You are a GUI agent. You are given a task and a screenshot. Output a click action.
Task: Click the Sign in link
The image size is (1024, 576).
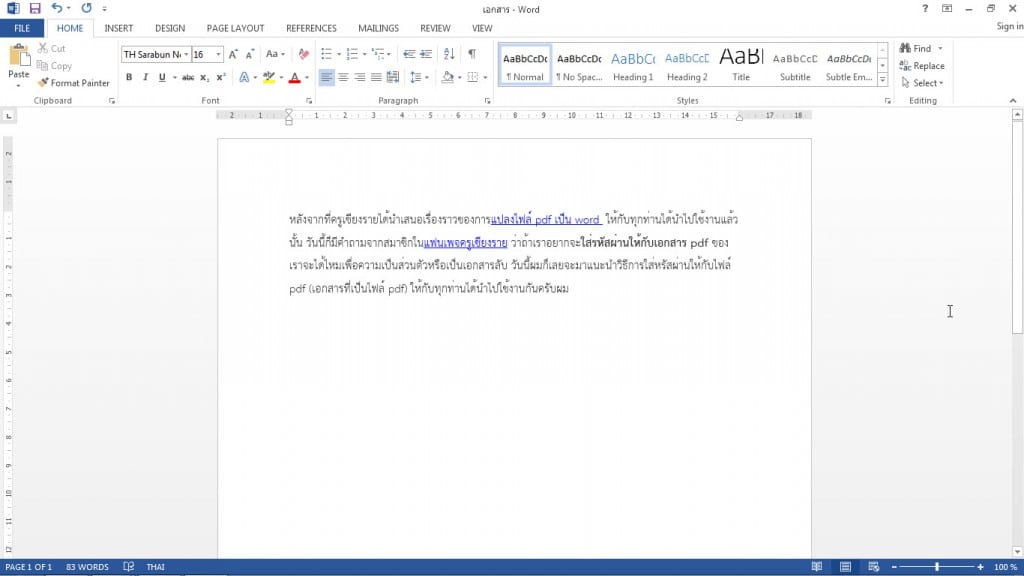coord(1010,26)
